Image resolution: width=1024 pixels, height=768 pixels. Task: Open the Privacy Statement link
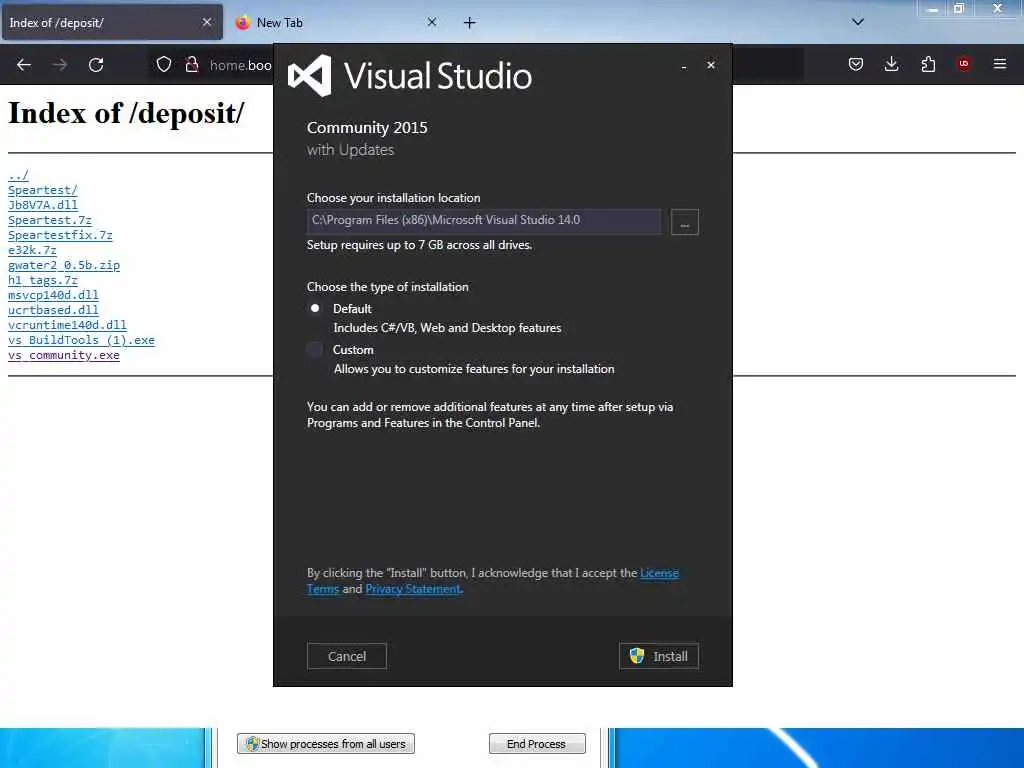(413, 589)
